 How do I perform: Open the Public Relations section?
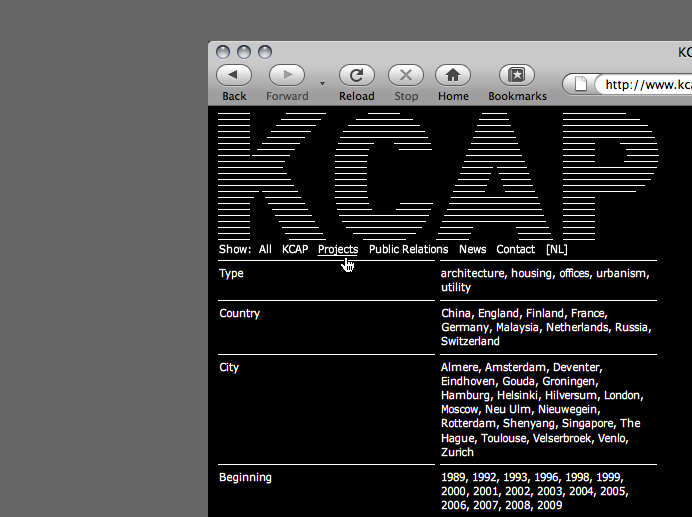point(408,249)
